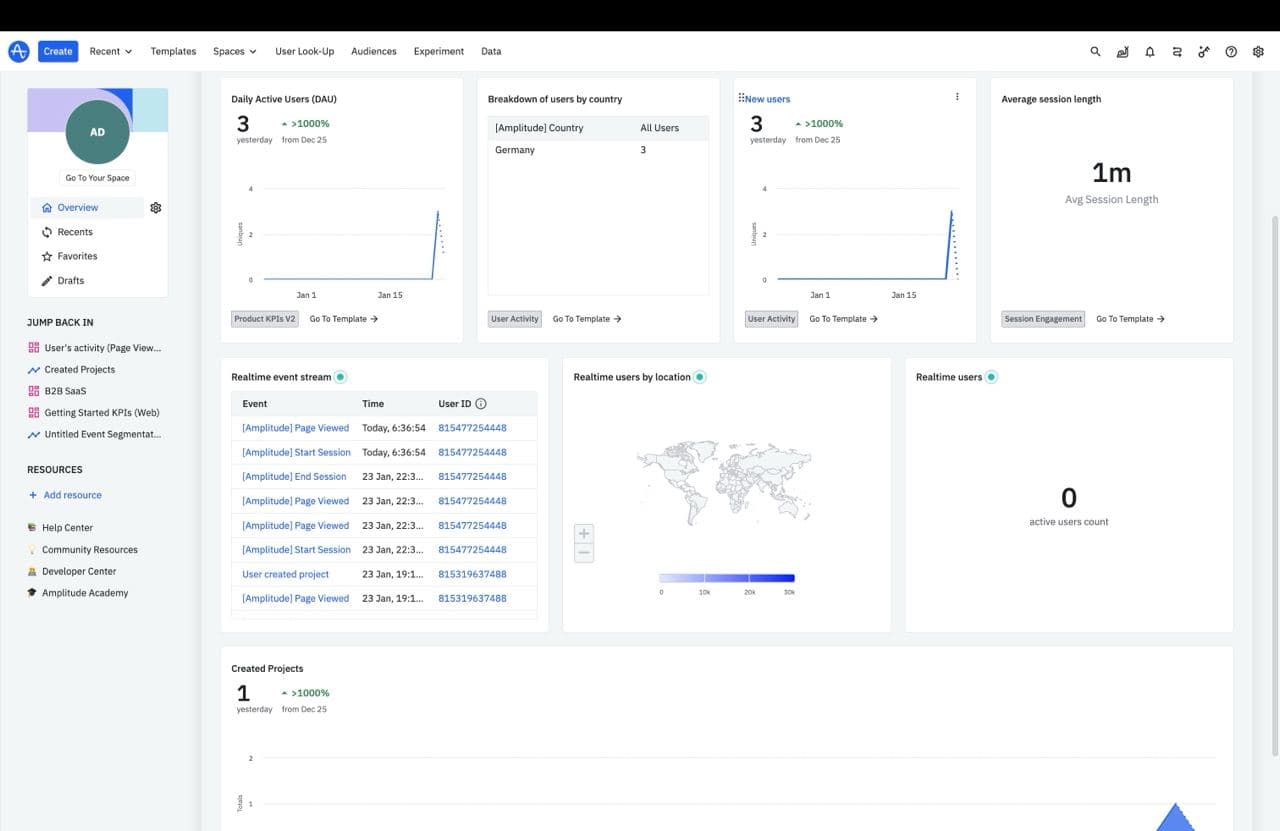
Task: Zoom out on the map with minus
Action: point(584,553)
